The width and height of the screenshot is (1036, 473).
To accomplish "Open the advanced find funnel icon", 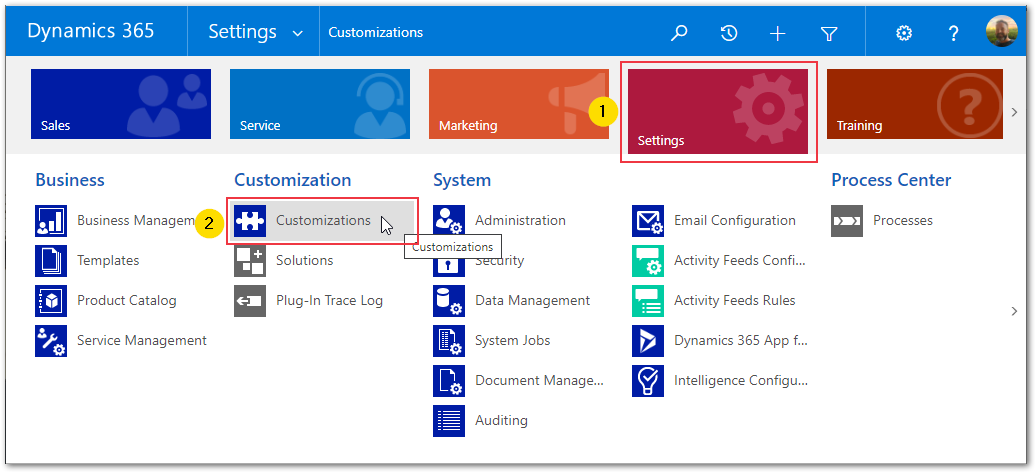I will 829,33.
